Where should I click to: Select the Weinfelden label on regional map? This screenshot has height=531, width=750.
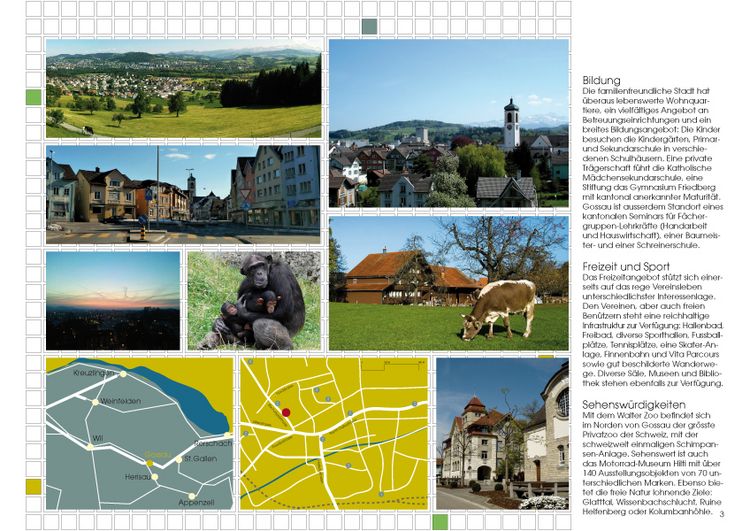tap(120, 401)
